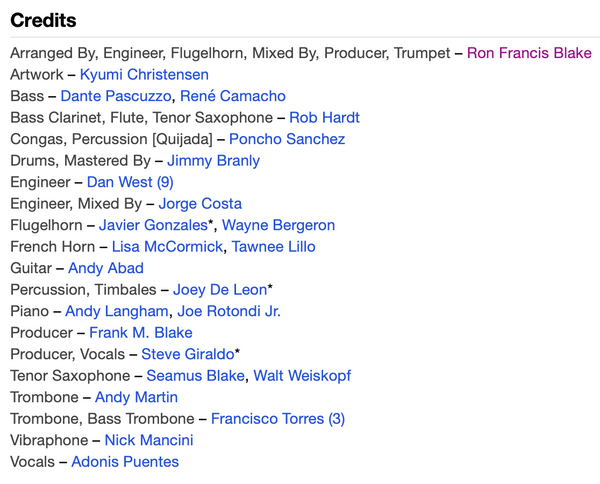
Task: Click Jimmy Branly drums link
Action: pyautogui.click(x=213, y=161)
